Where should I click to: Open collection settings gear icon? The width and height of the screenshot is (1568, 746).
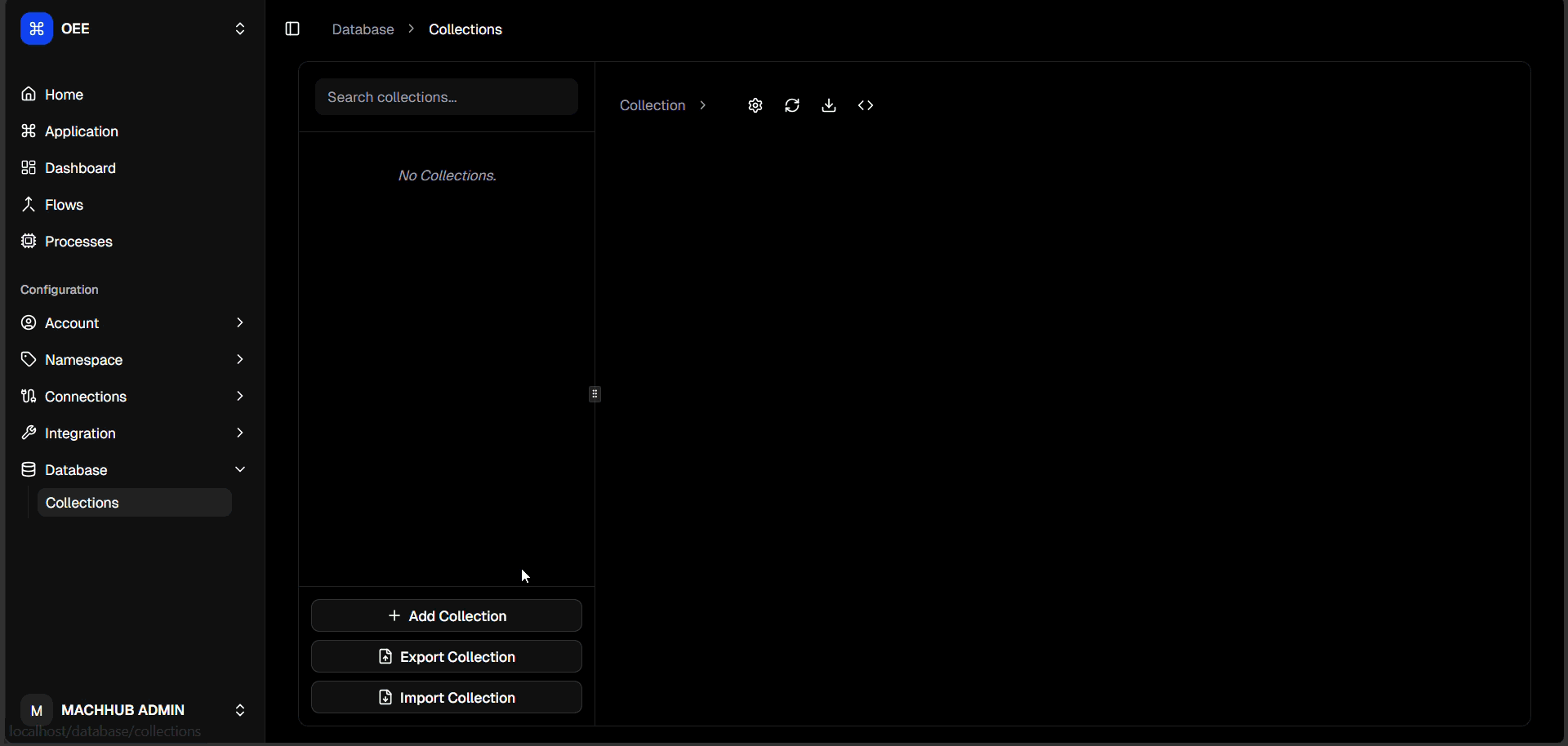755,105
